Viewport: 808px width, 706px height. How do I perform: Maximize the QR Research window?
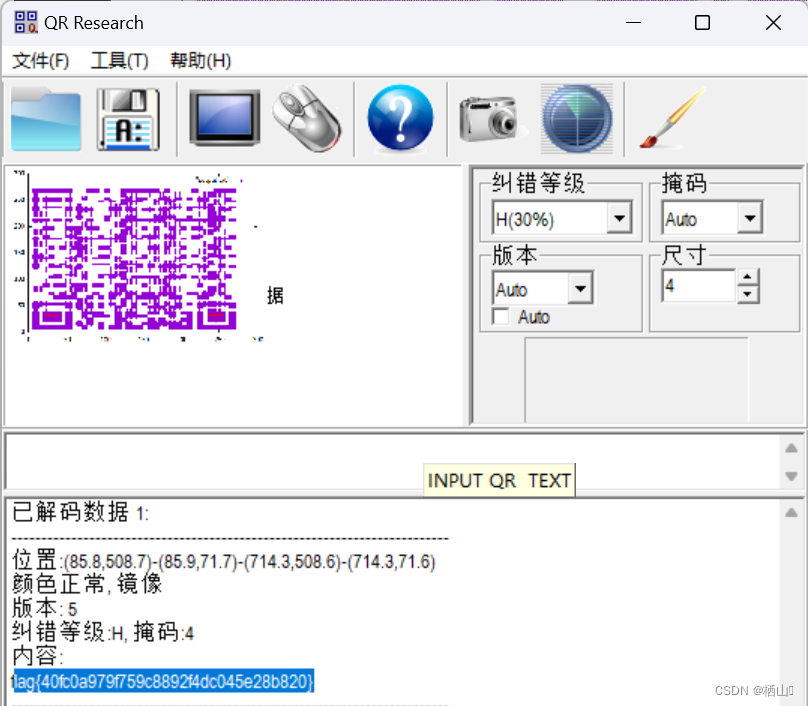click(x=702, y=23)
